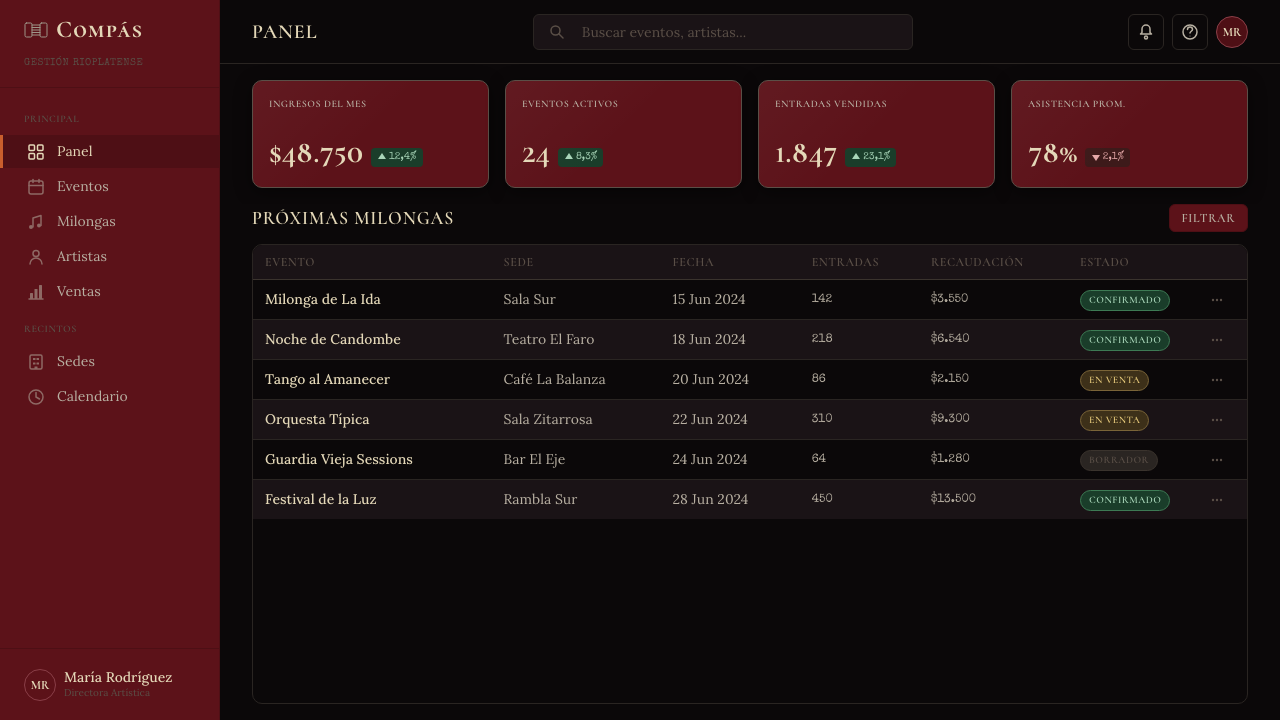Open event Milonga de La Ida
Image resolution: width=1280 pixels, height=720 pixels.
(323, 300)
